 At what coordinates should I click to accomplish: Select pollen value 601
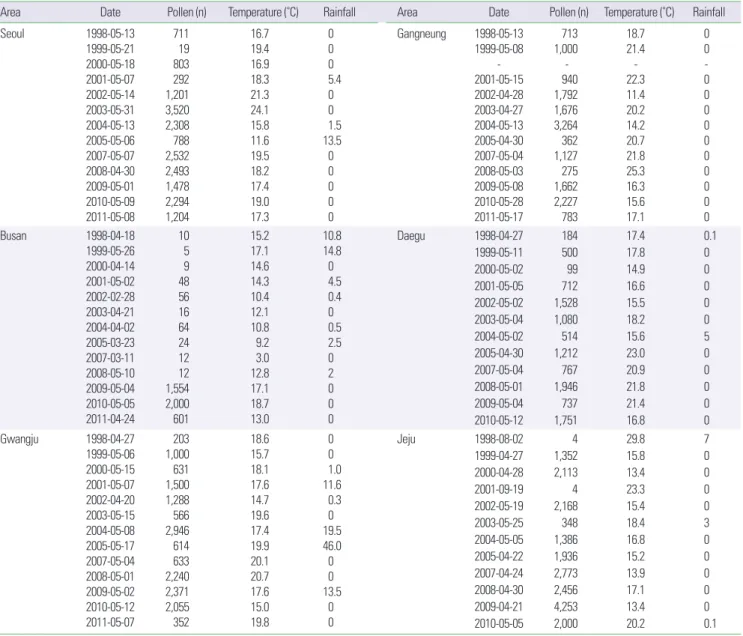coord(181,419)
